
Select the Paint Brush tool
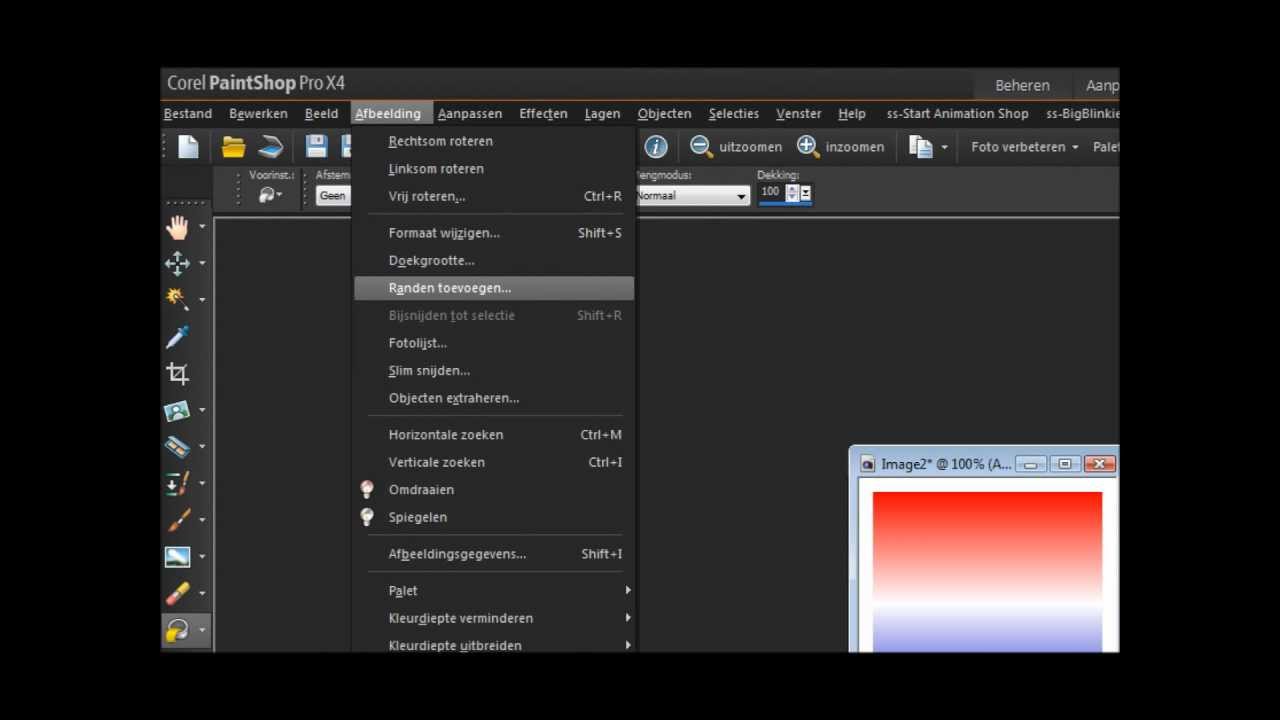pyautogui.click(x=178, y=520)
